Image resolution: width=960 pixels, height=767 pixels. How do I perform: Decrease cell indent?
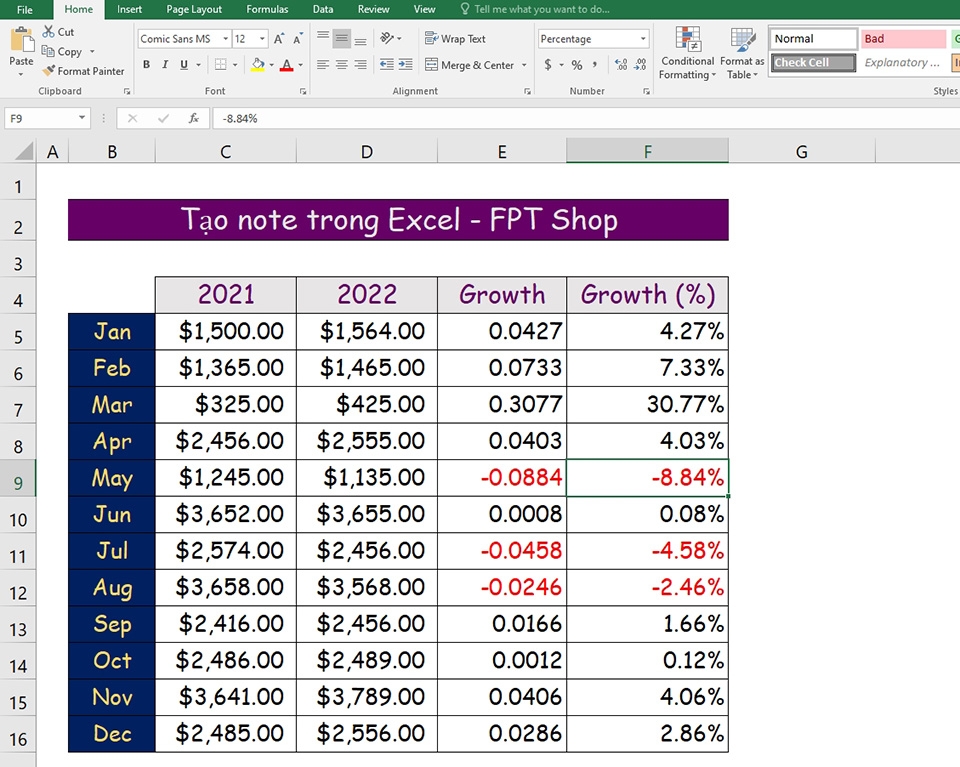point(386,64)
